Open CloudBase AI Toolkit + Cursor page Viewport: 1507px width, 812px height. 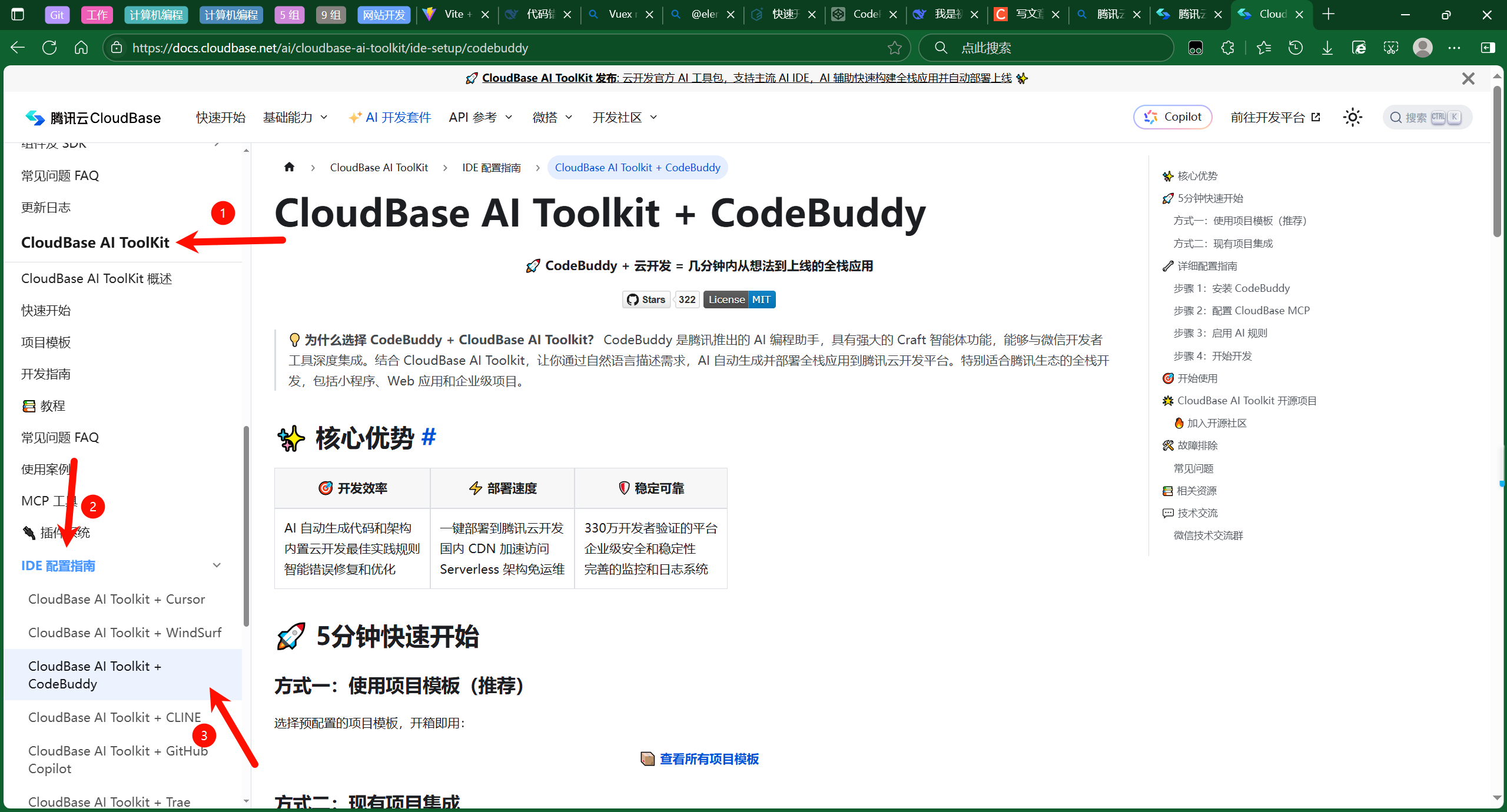pos(117,599)
